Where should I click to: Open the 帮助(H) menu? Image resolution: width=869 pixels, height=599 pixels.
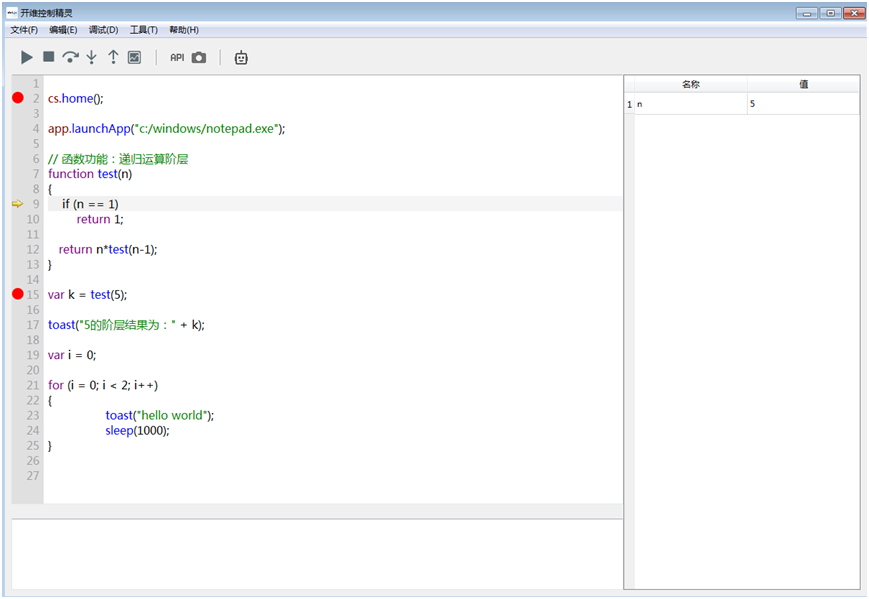(x=183, y=30)
